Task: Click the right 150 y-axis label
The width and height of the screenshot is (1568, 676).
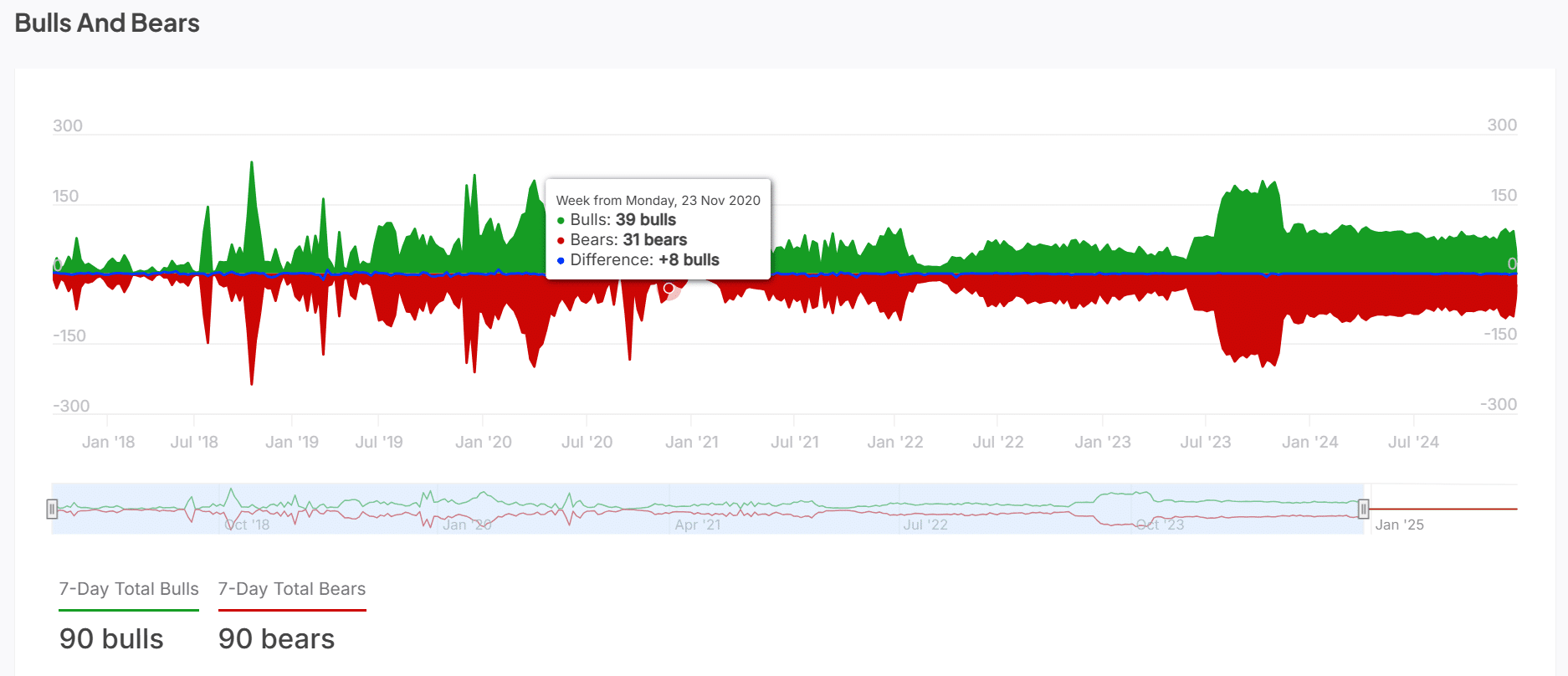Action: click(1504, 195)
